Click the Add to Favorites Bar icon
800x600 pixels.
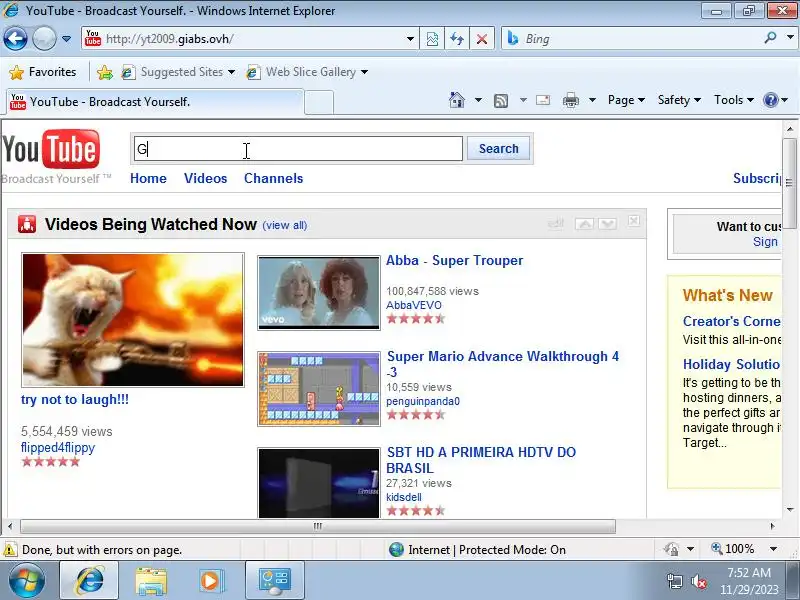[105, 72]
